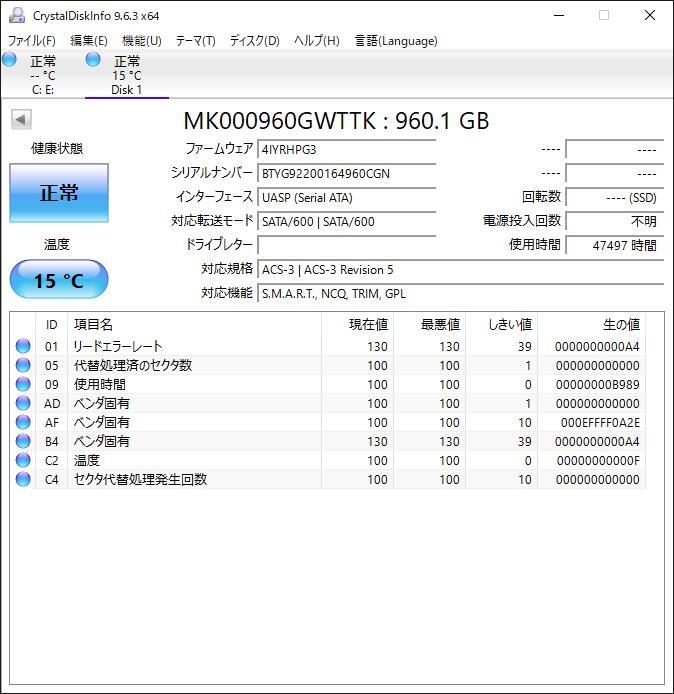
Task: Click status orb for C: E: disk
Action: click(9, 59)
